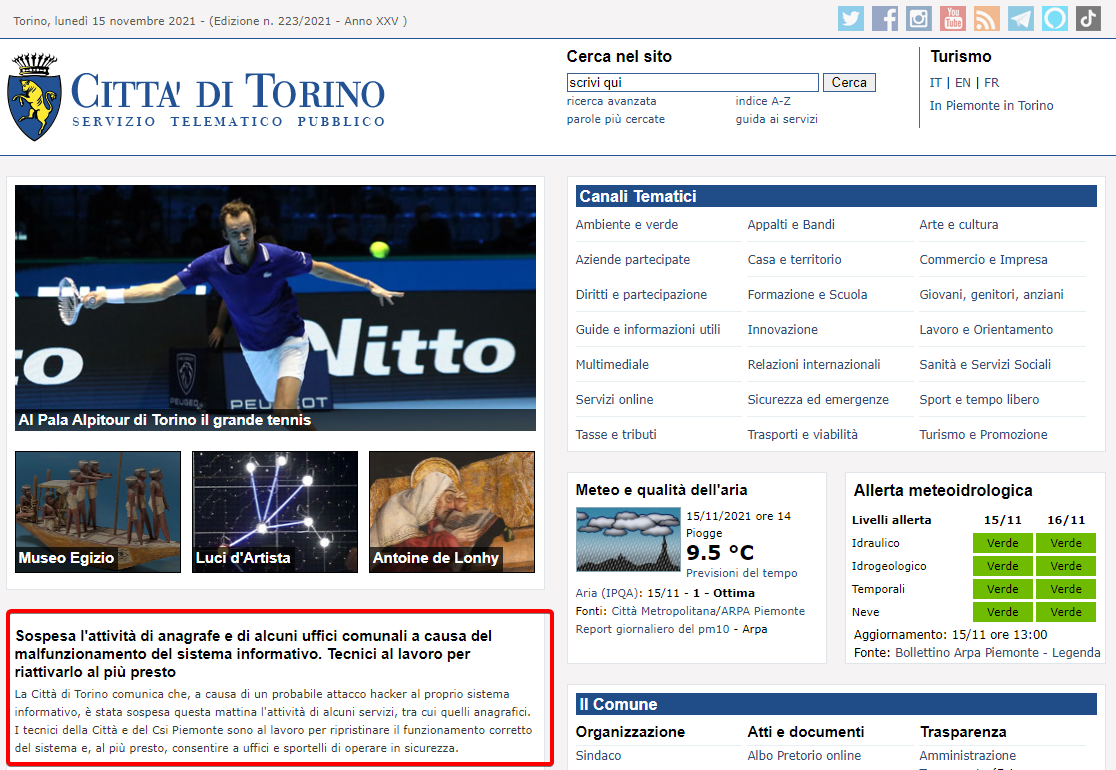This screenshot has width=1116, height=770.
Task: Open the Museo Egizio thumbnail
Action: (x=98, y=512)
